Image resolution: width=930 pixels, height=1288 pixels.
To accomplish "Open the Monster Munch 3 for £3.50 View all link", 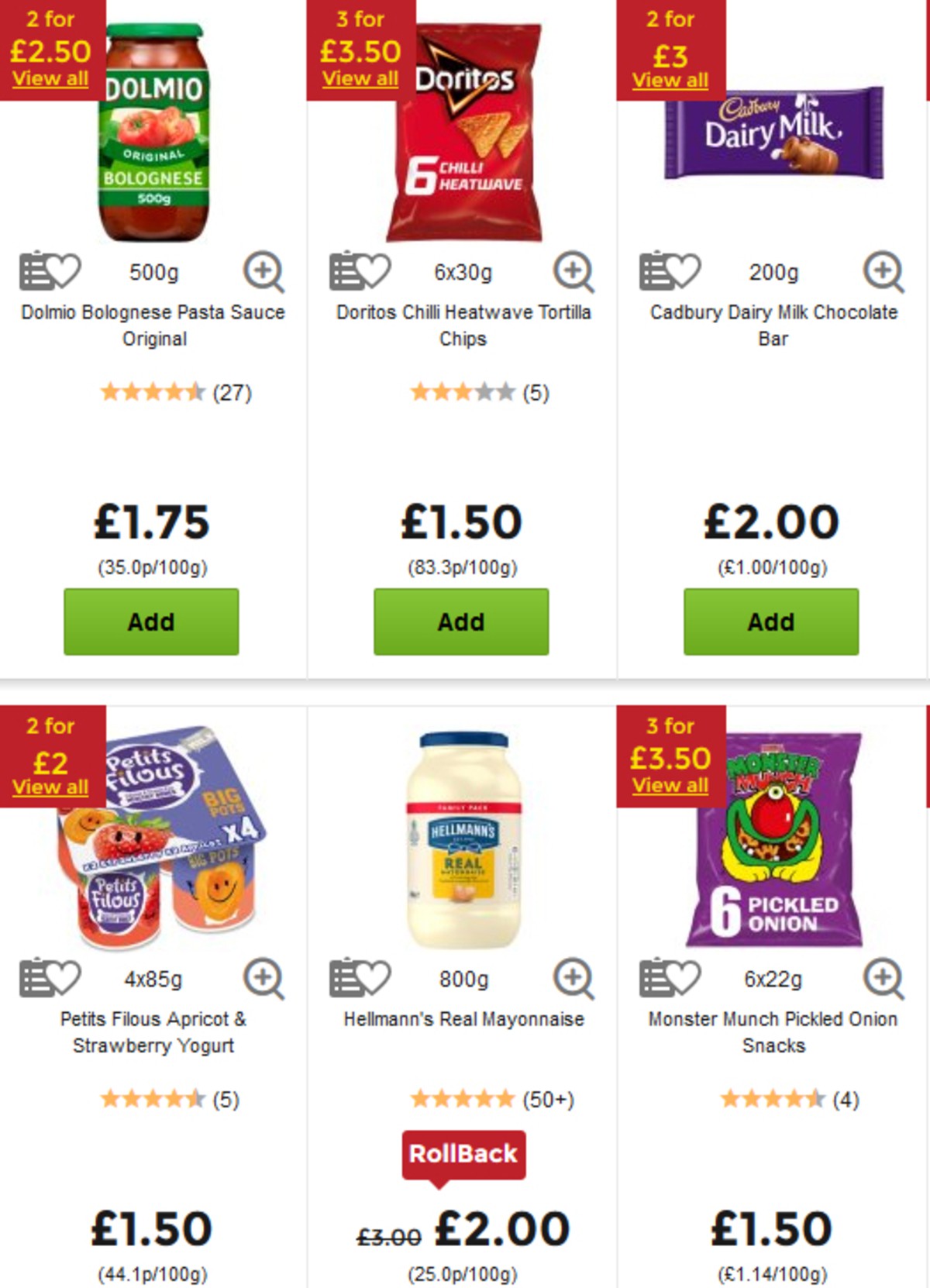I will tap(670, 785).
